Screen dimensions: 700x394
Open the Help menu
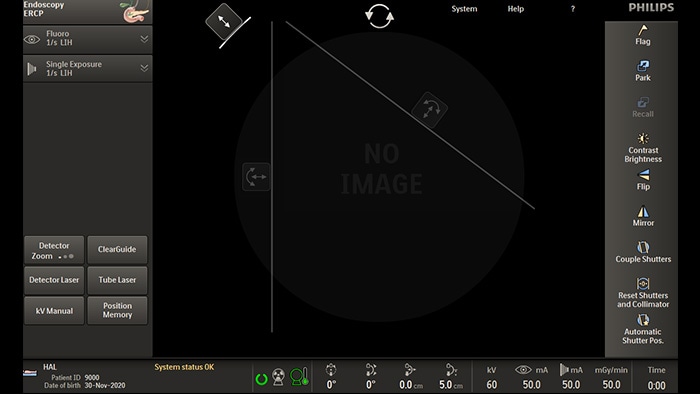tap(516, 9)
